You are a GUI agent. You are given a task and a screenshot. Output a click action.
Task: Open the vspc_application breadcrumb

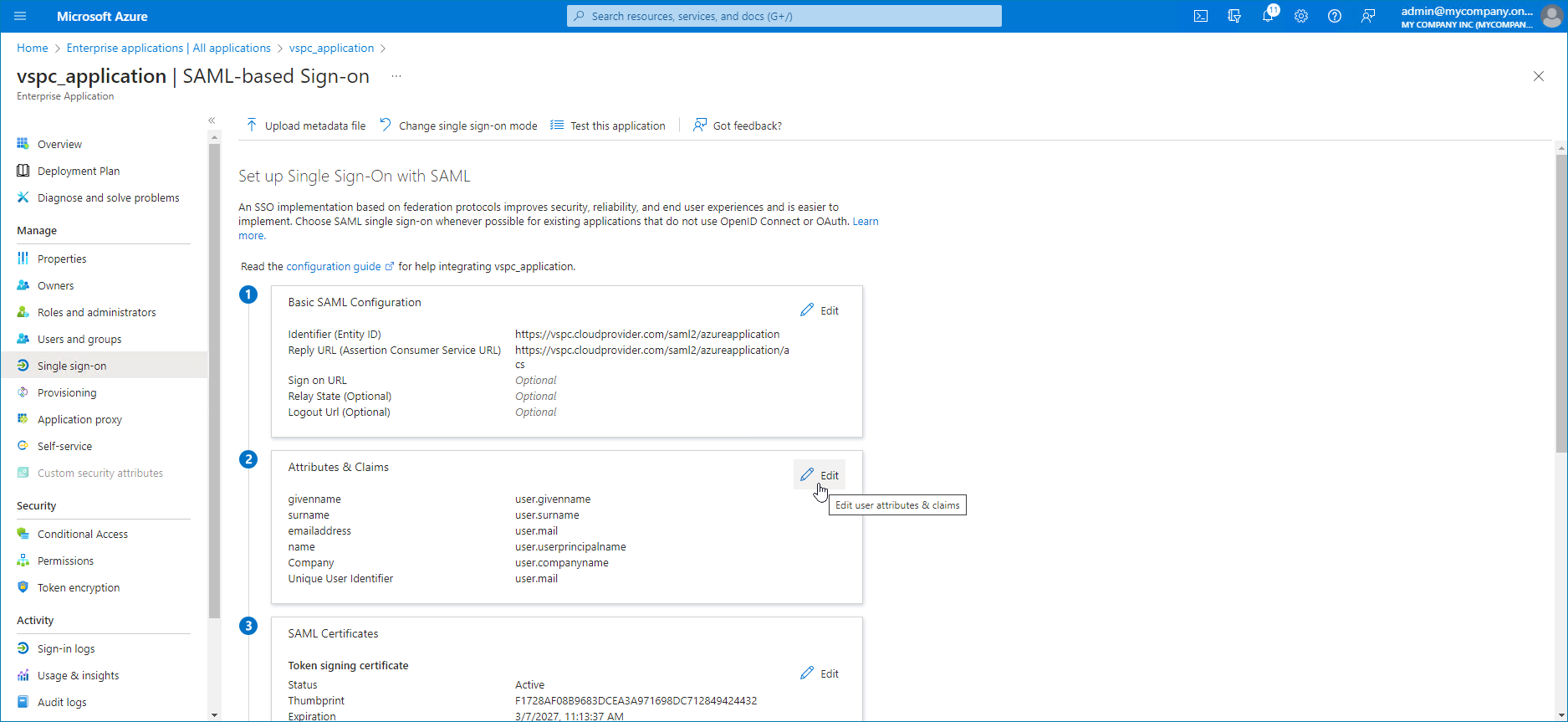[x=331, y=48]
